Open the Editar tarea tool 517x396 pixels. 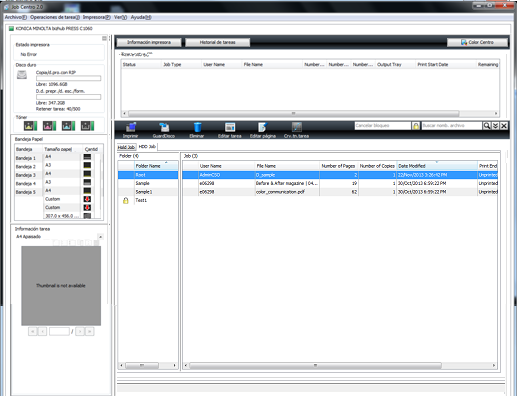click(230, 130)
